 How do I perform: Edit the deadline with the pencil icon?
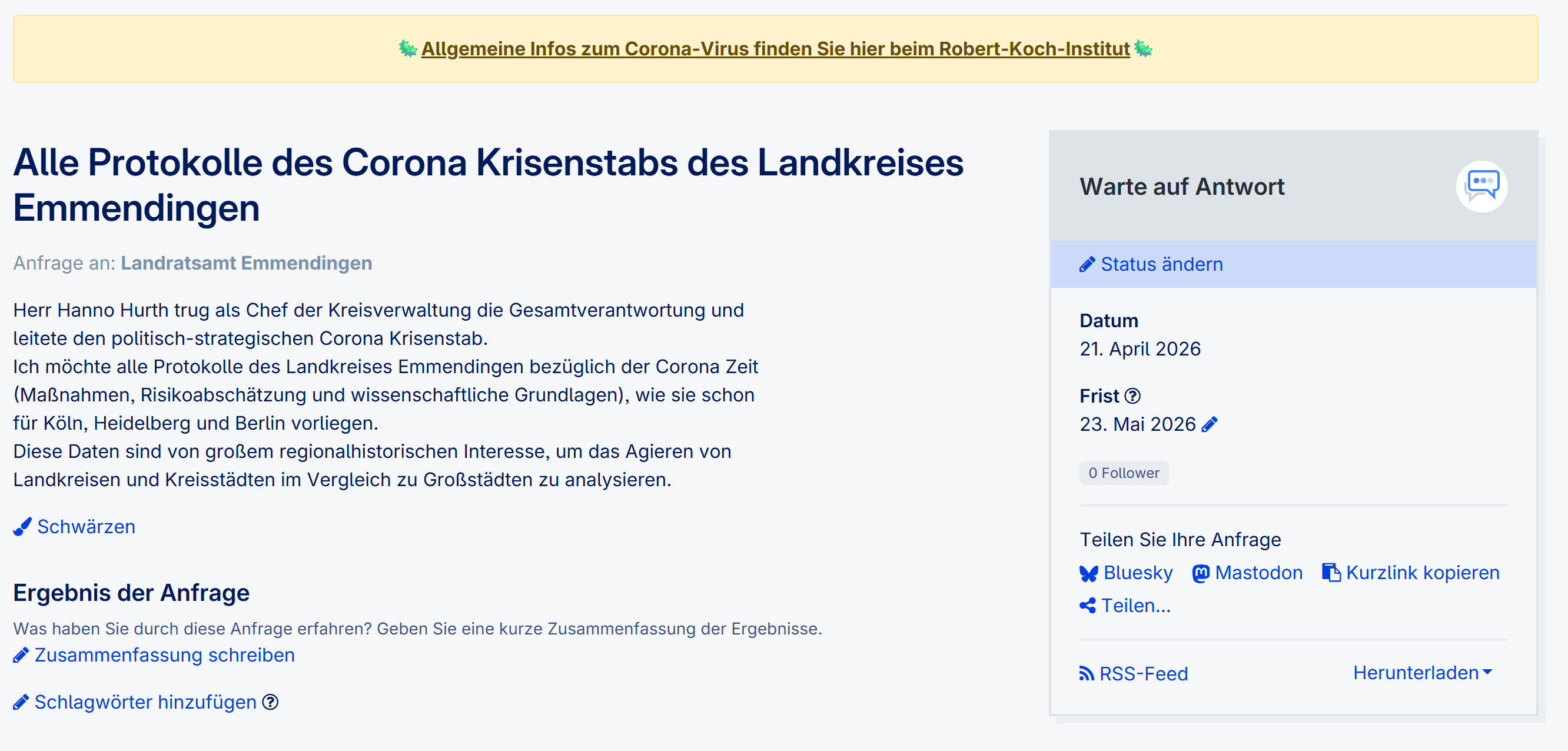(1210, 424)
